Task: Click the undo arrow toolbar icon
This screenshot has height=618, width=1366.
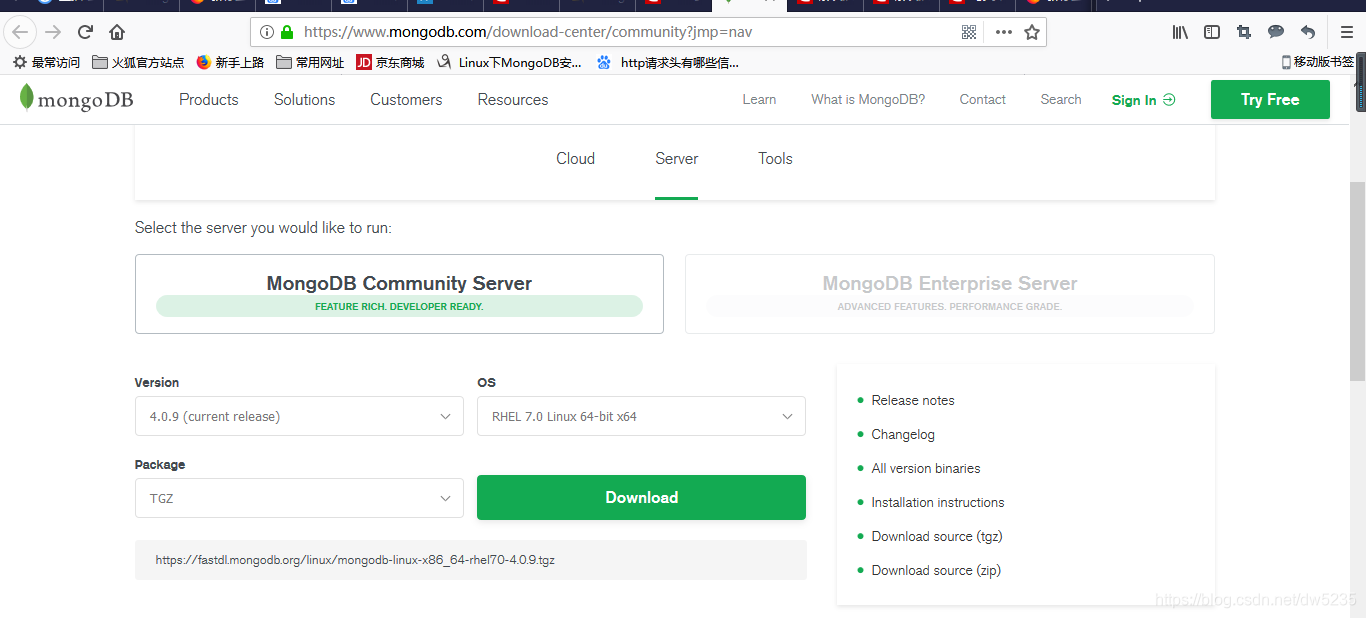Action: [x=1307, y=32]
